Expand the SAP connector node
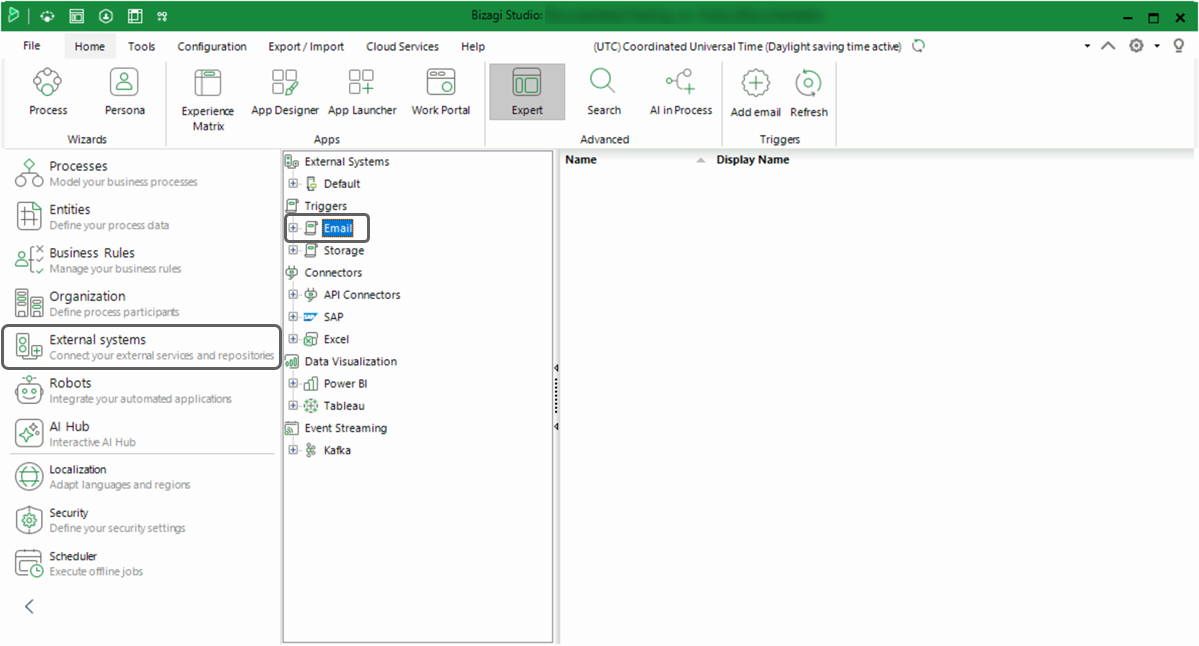The height and width of the screenshot is (646, 1199). click(293, 317)
